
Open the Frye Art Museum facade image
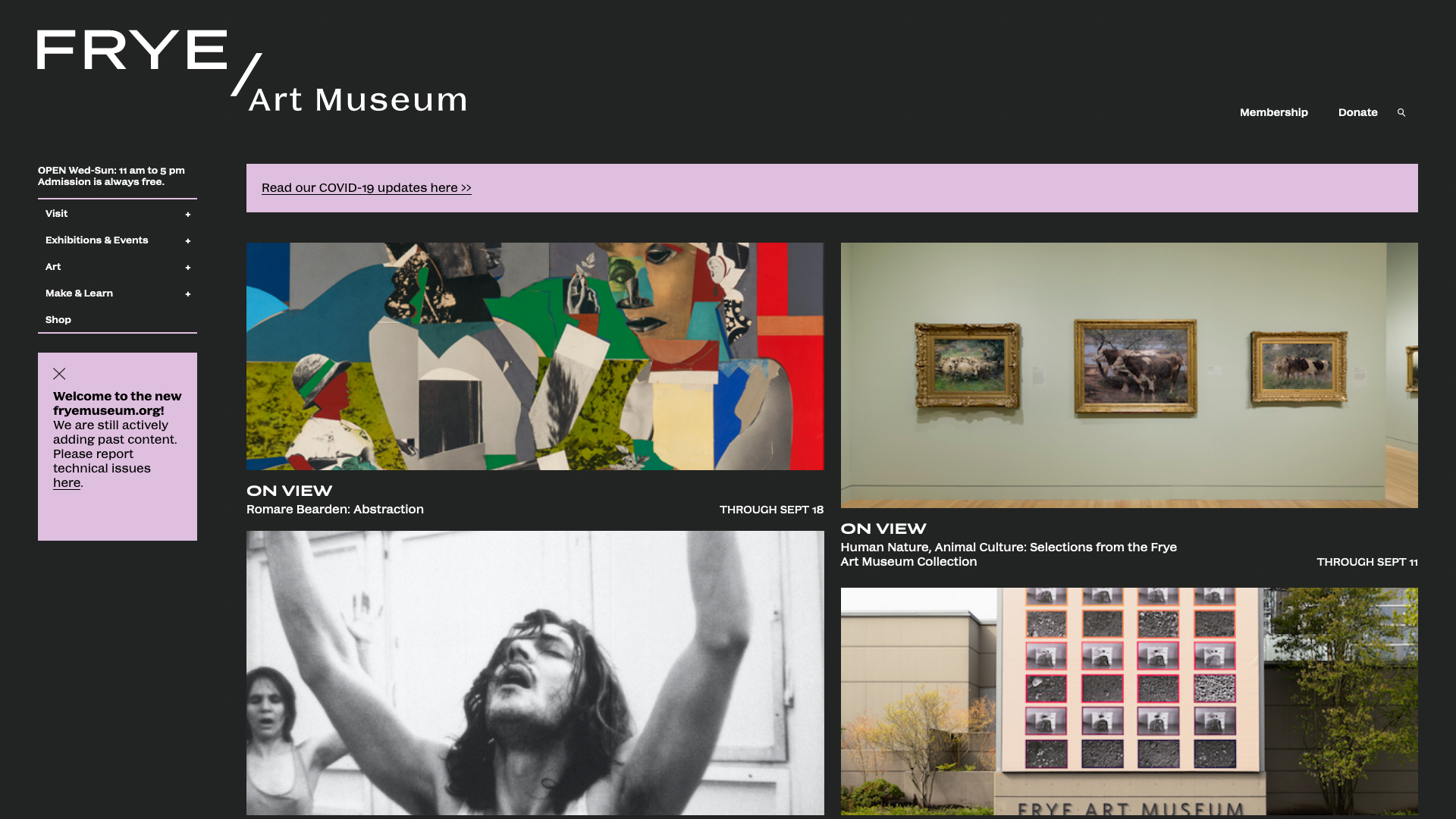coord(1129,701)
